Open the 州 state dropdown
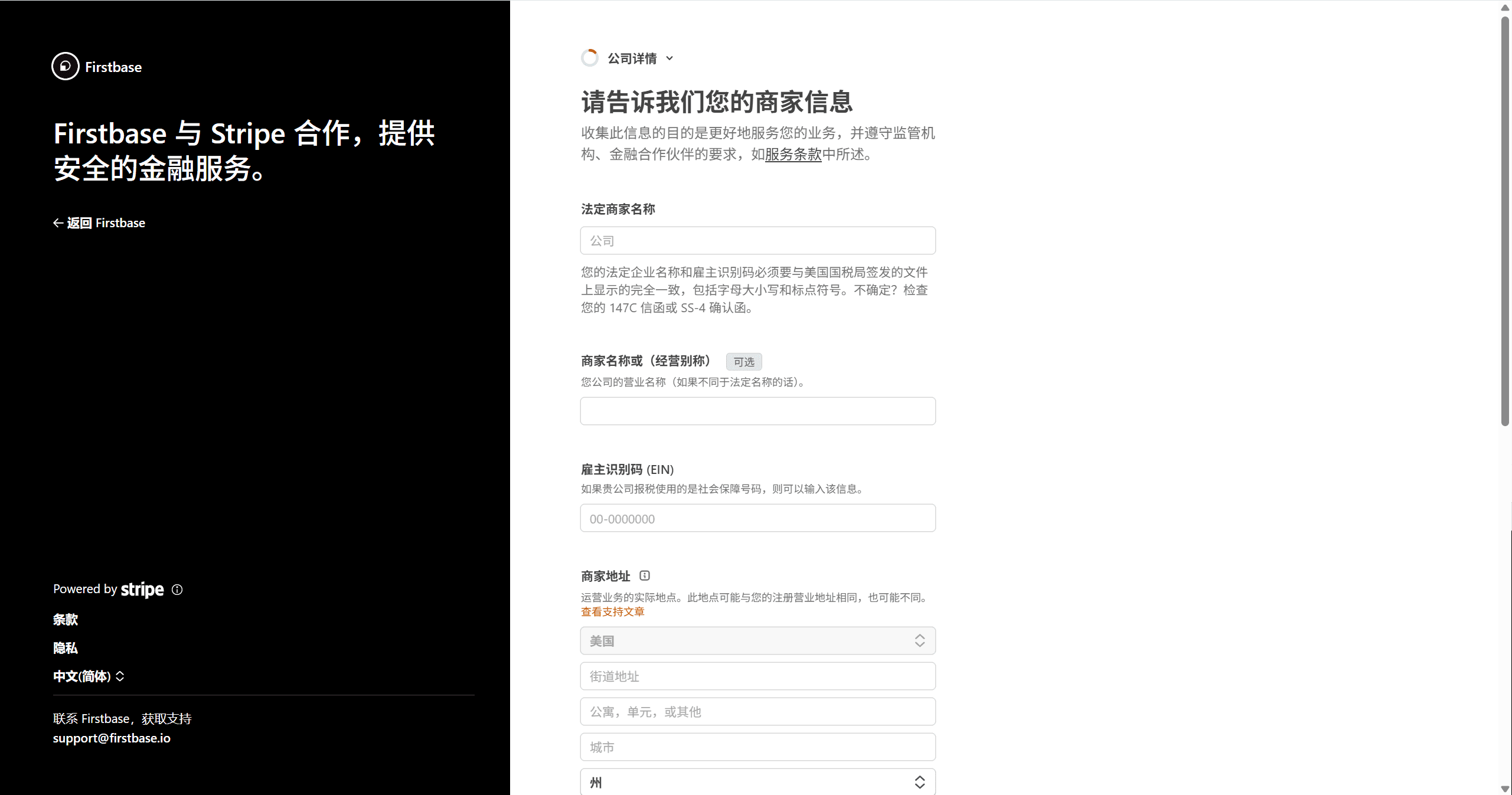Viewport: 1512px width, 795px height. [x=758, y=782]
